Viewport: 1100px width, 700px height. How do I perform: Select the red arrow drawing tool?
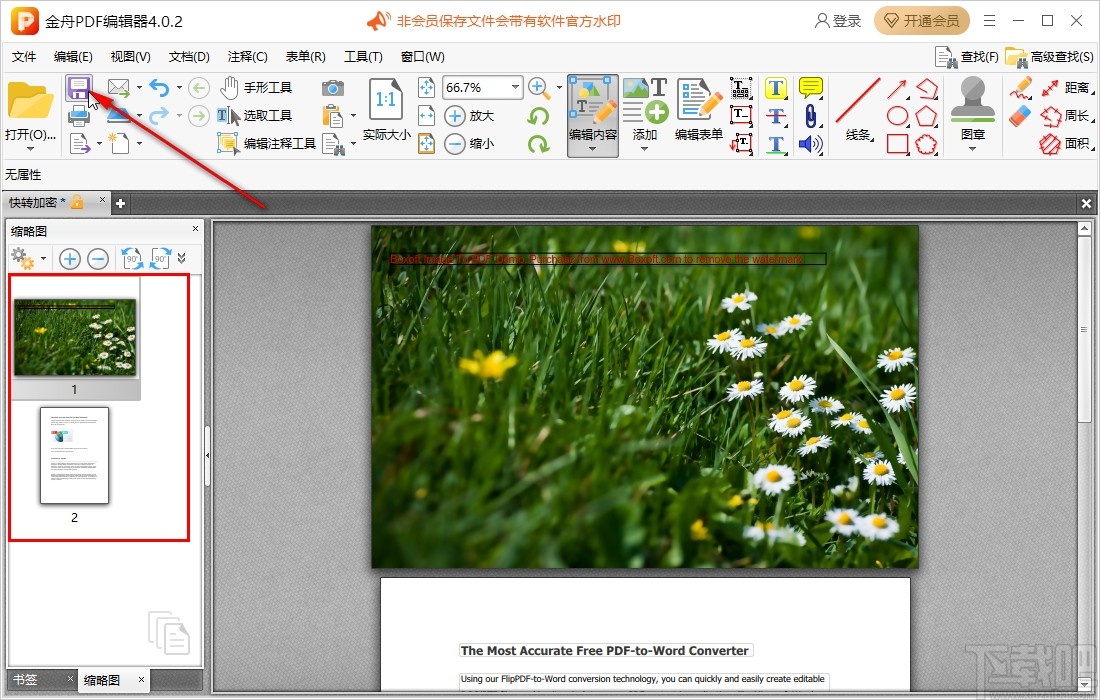point(897,88)
